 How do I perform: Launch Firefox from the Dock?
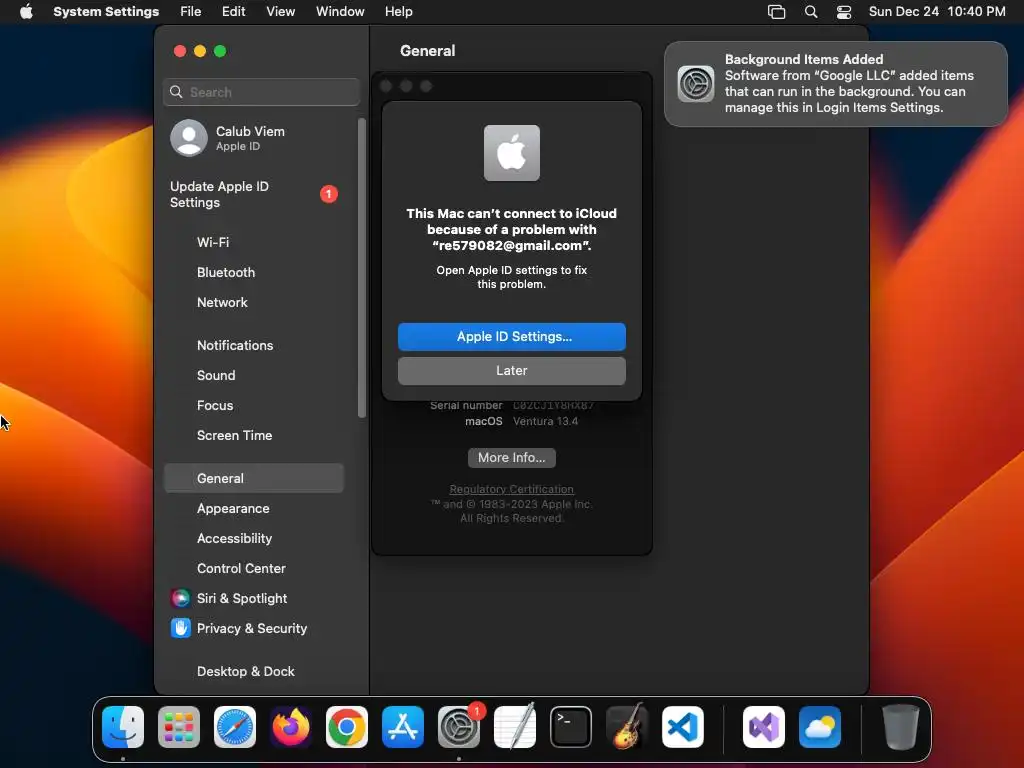click(291, 727)
